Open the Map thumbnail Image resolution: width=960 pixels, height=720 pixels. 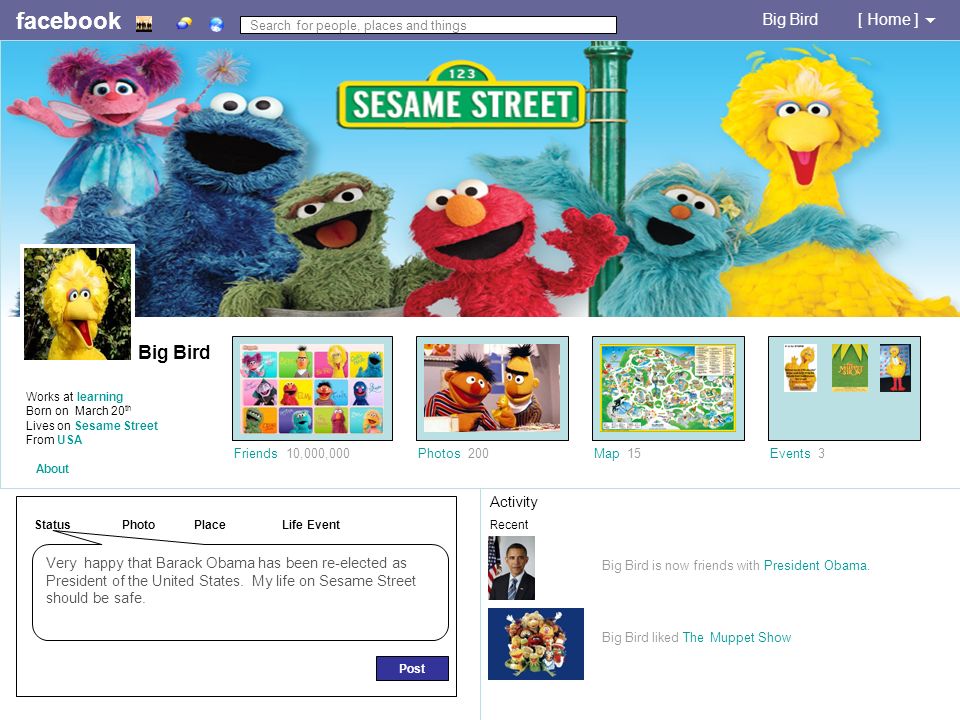(x=669, y=388)
